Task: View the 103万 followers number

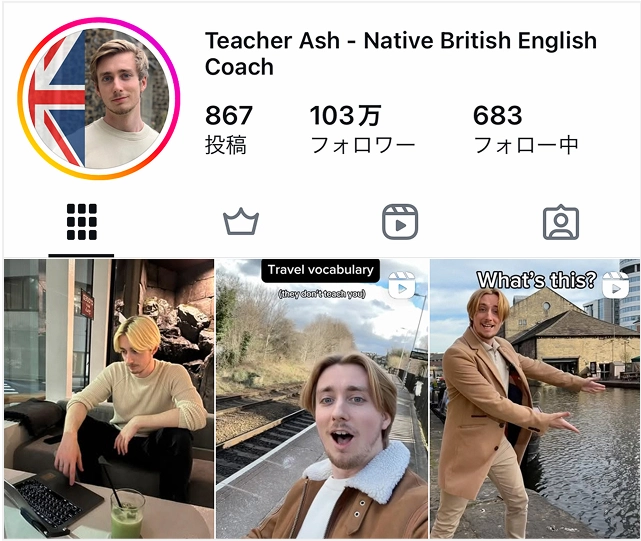Action: [345, 115]
